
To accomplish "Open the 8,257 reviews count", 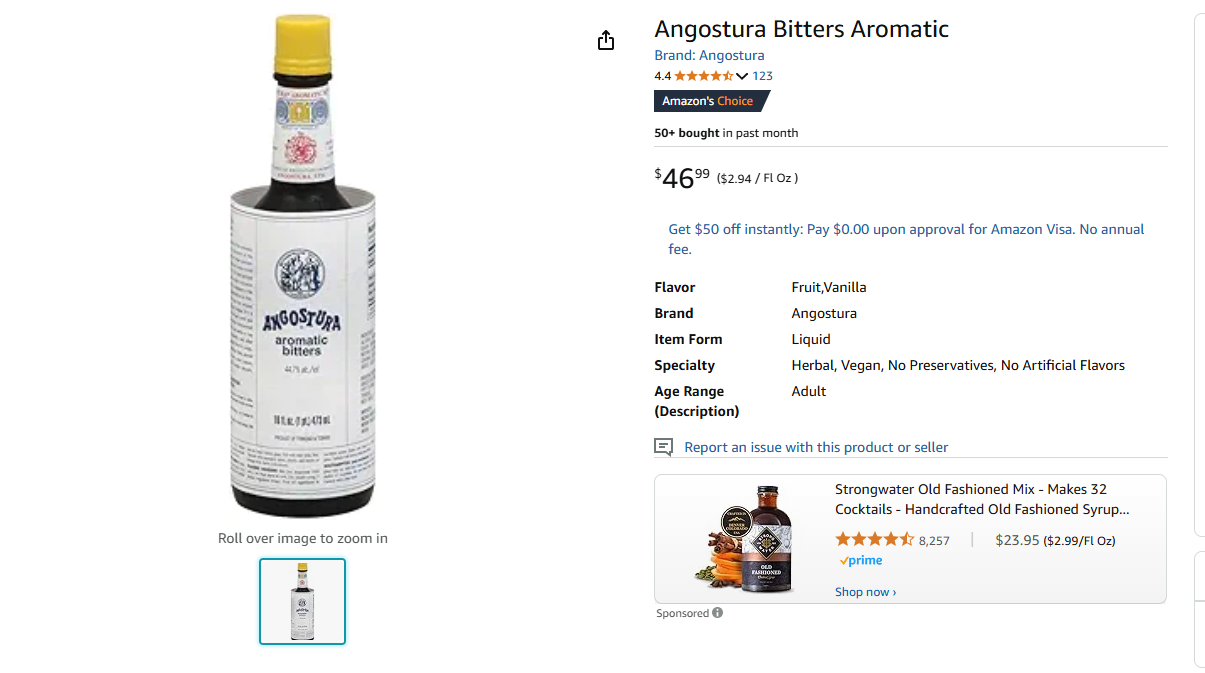I will tap(934, 541).
